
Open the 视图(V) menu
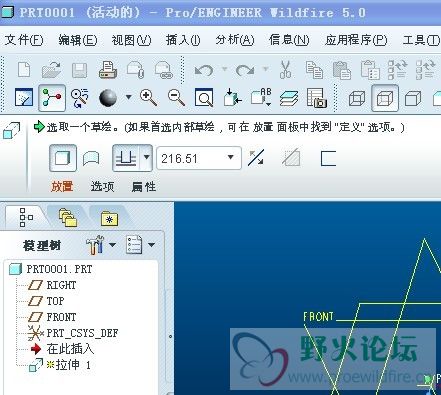tap(131, 40)
